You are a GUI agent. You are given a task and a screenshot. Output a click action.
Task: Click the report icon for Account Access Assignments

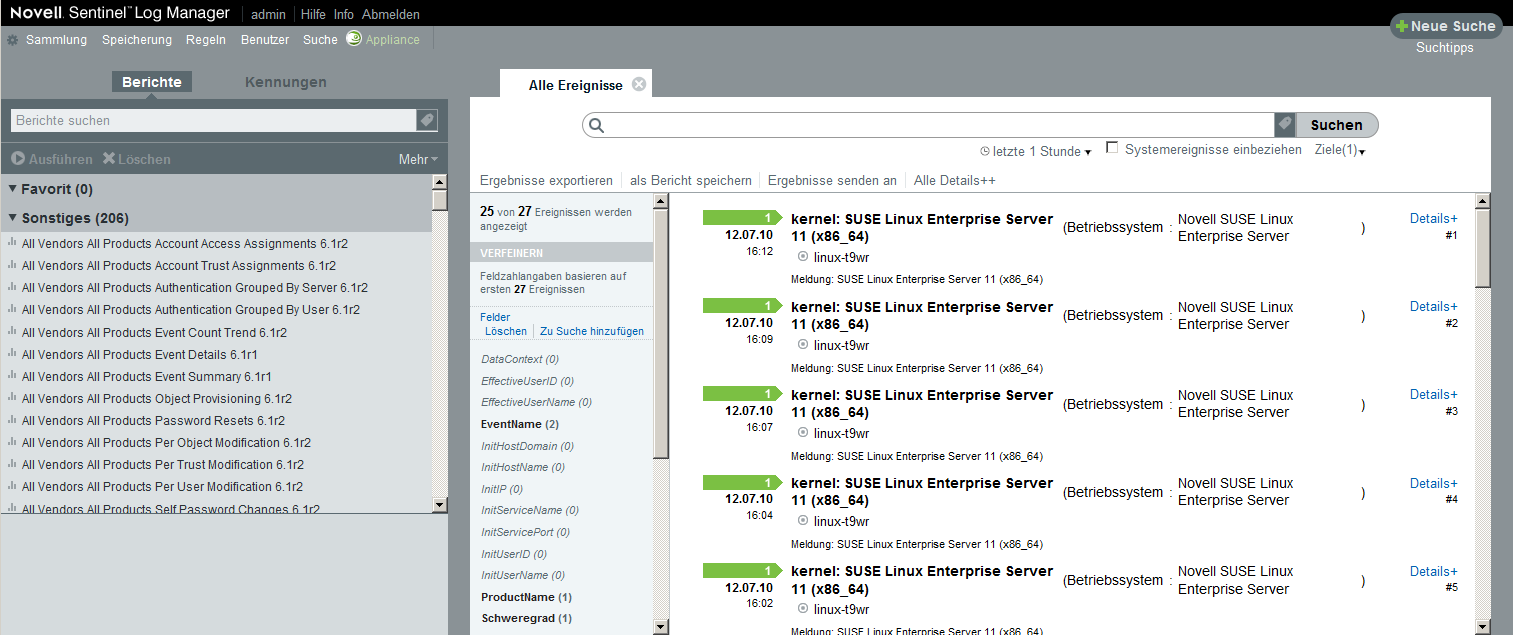[x=11, y=243]
